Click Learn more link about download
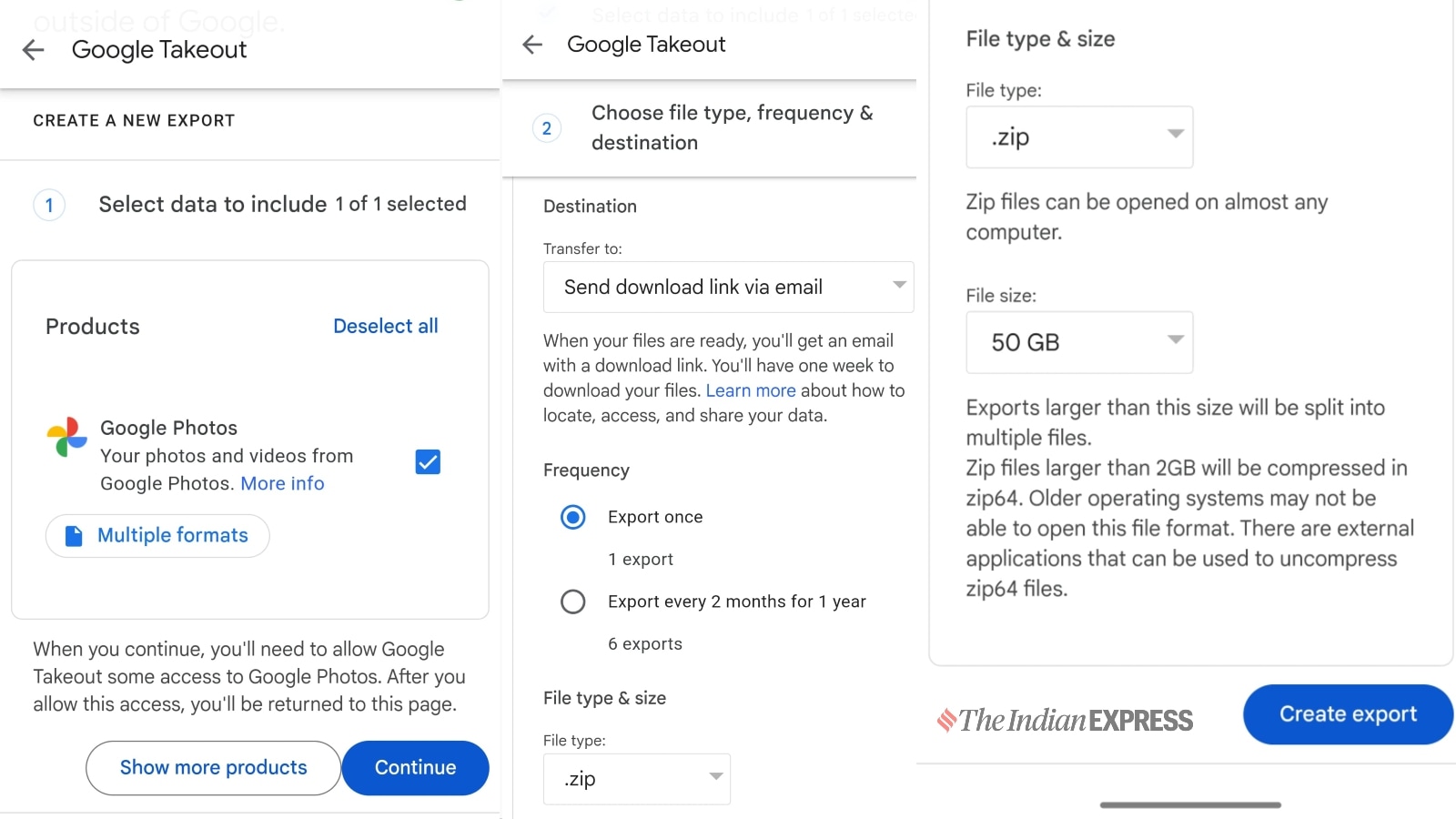 point(751,390)
